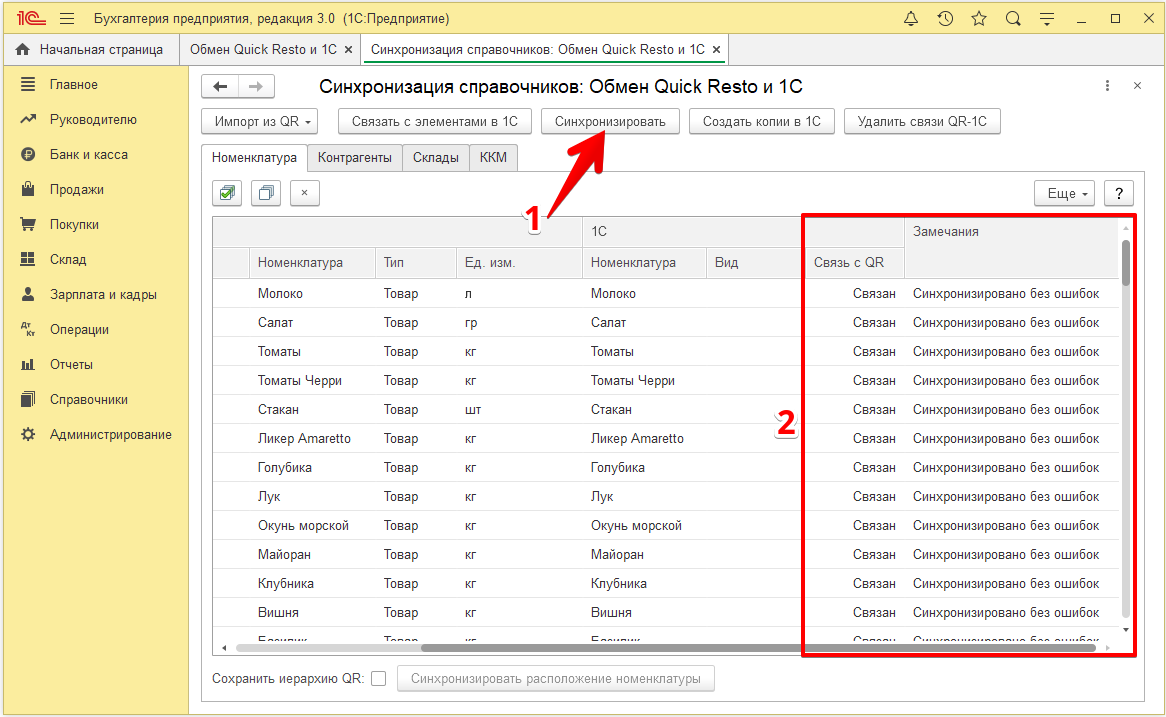Switch to ККМ tab

click(493, 158)
